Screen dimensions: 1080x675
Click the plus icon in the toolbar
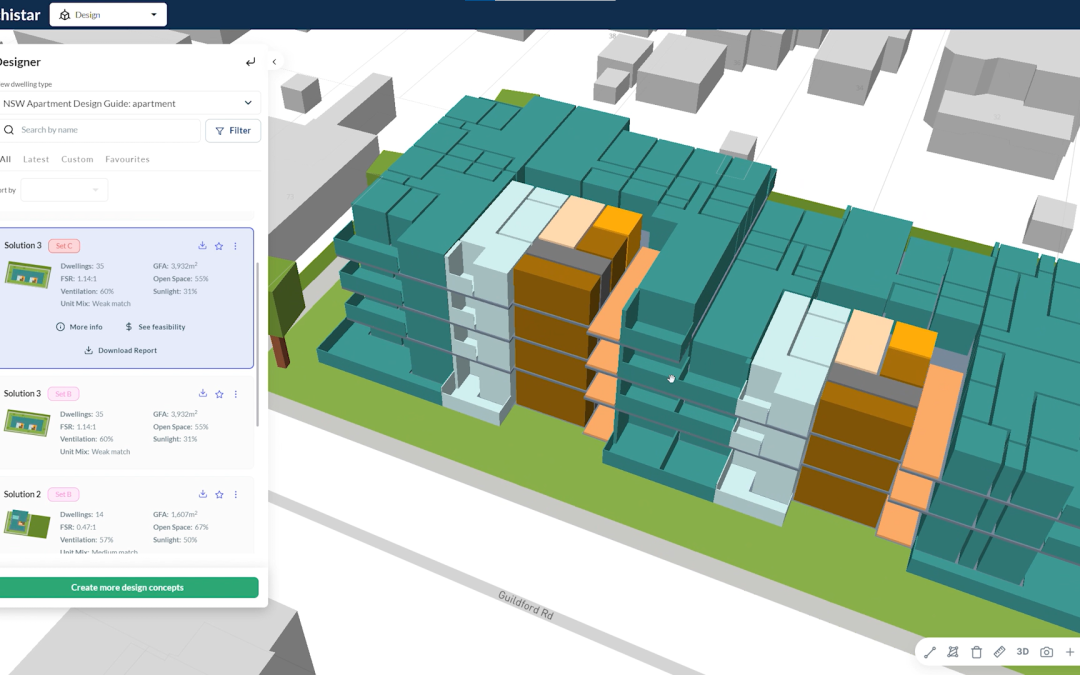tap(1069, 651)
